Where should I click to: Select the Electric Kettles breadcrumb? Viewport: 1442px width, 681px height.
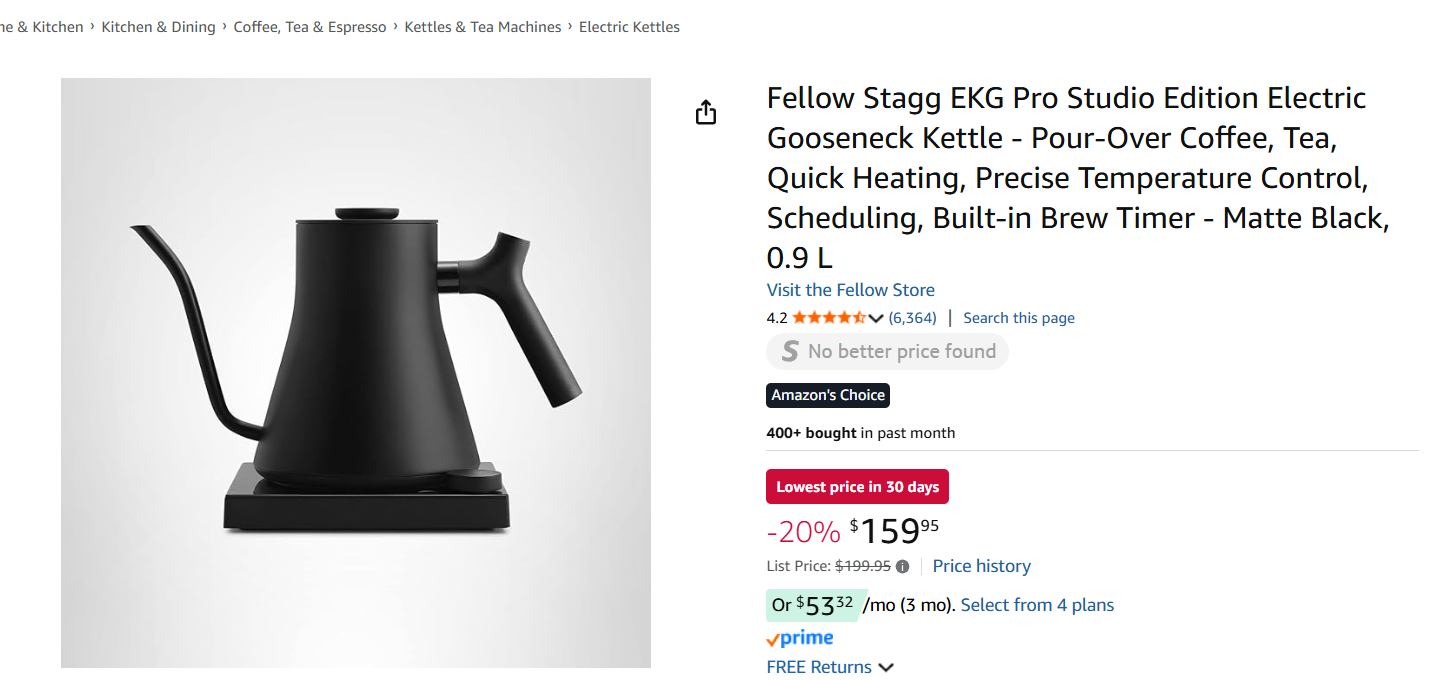click(x=629, y=27)
